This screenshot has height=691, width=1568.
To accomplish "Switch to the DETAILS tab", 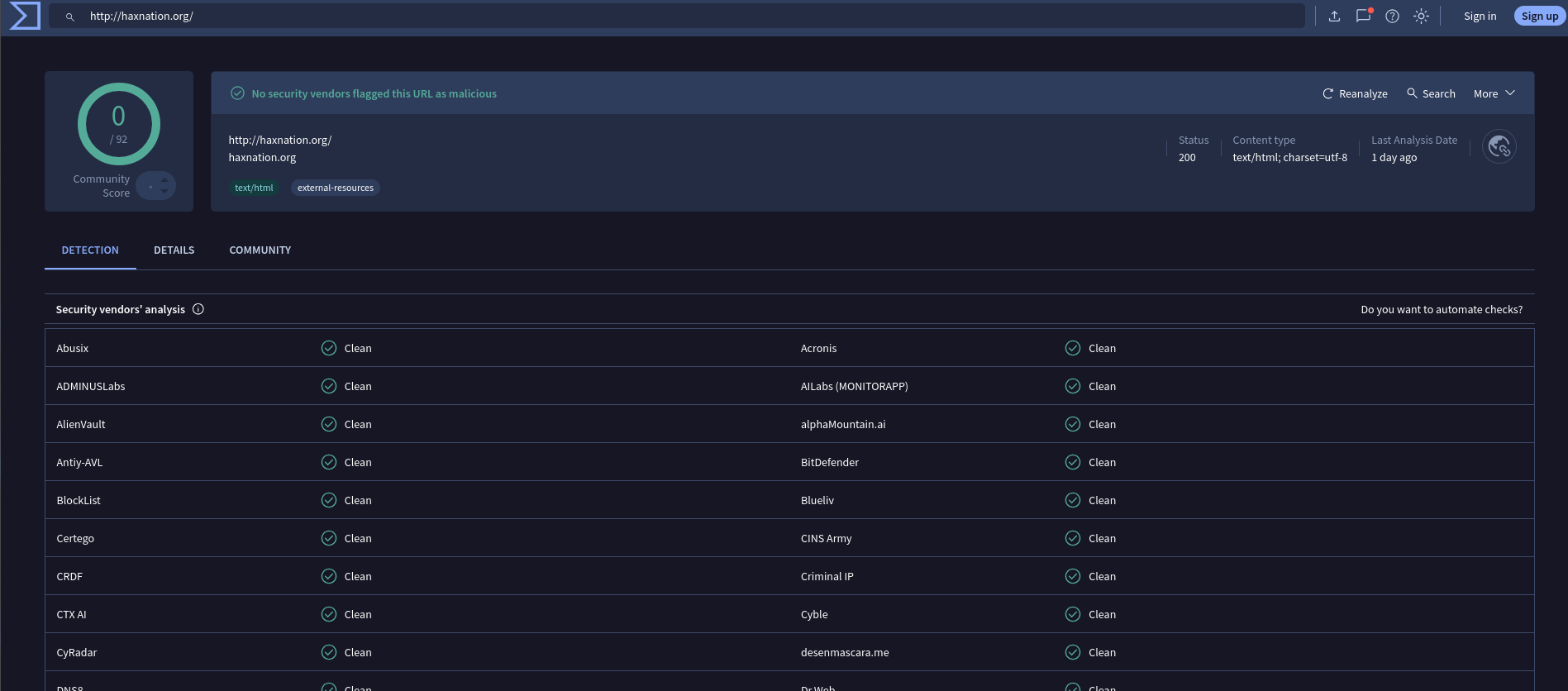I will click(174, 250).
